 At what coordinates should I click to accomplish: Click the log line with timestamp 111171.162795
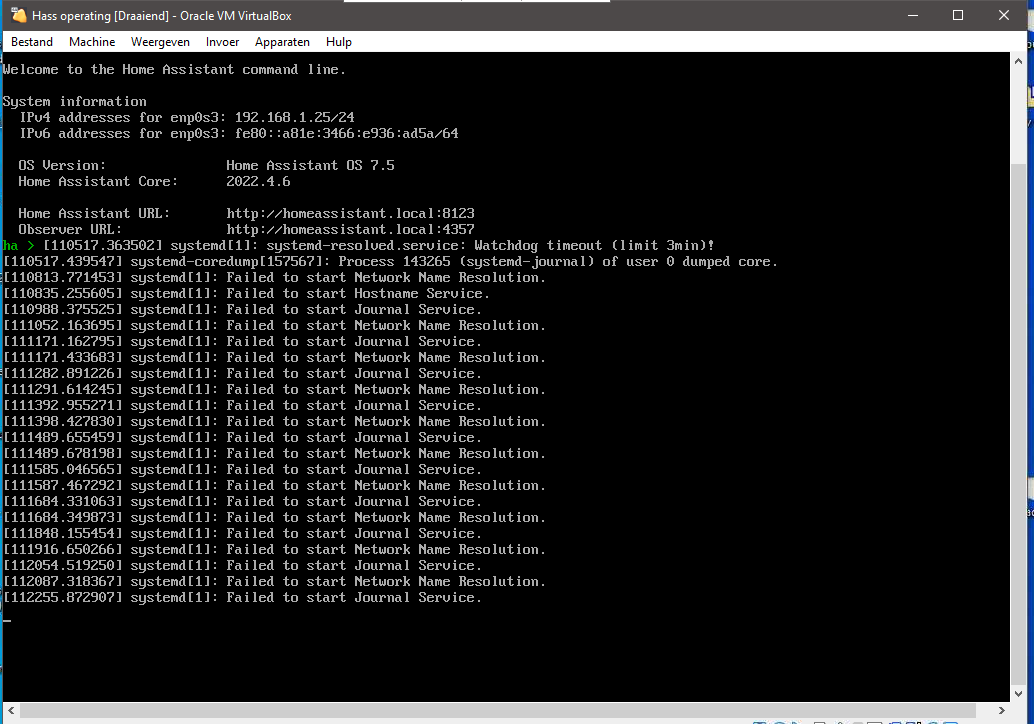[242, 342]
